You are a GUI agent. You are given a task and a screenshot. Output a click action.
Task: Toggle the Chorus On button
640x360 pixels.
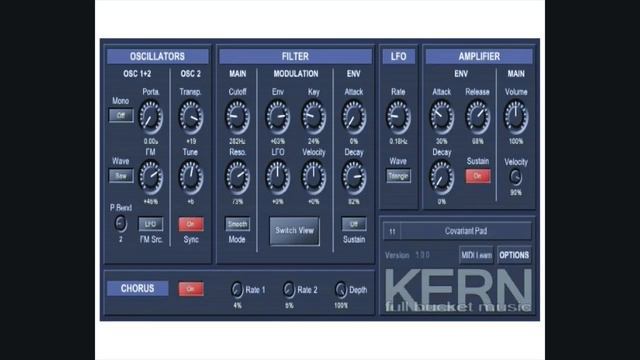coord(191,289)
